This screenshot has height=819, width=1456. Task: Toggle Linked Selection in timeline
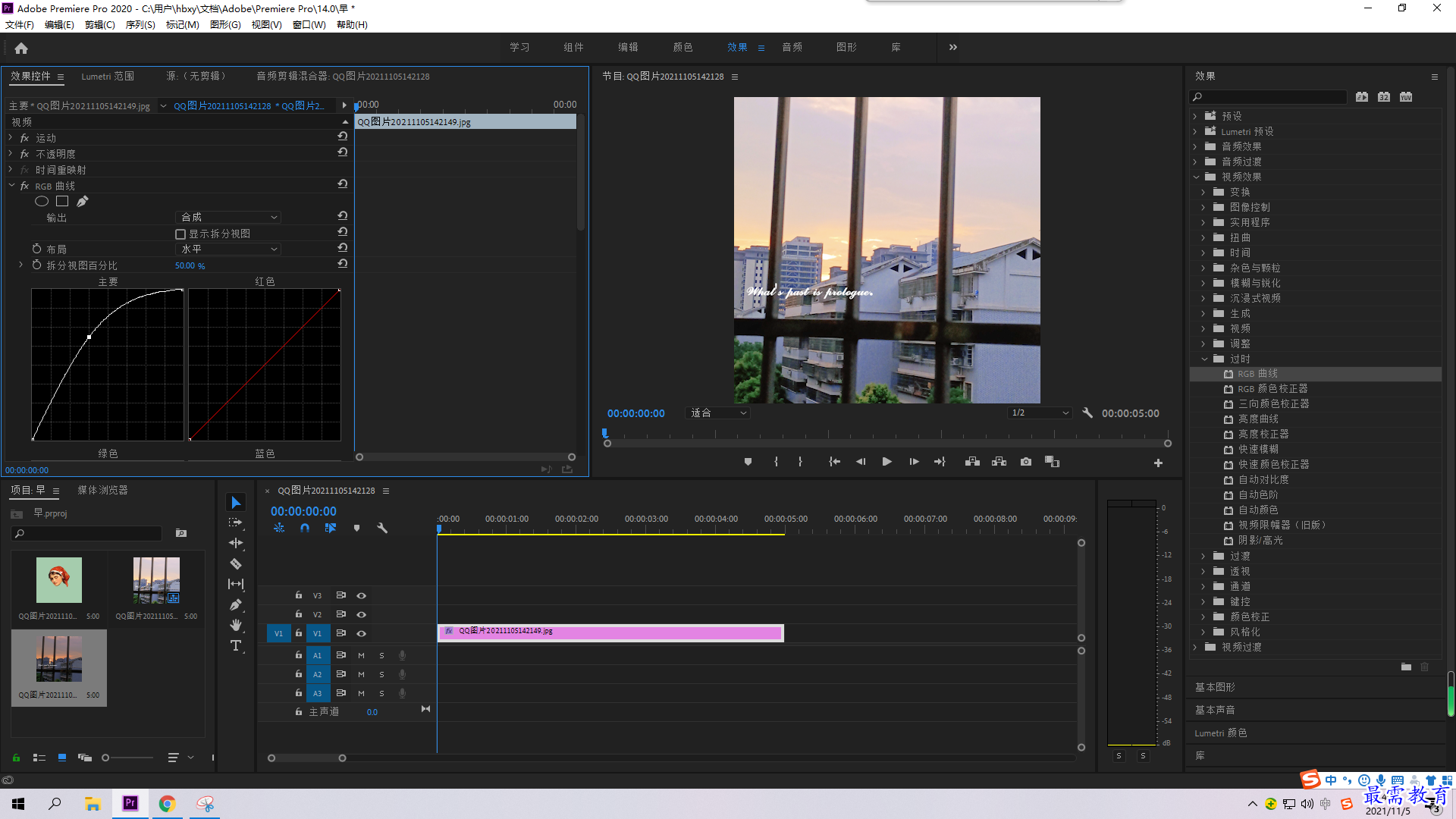331,528
